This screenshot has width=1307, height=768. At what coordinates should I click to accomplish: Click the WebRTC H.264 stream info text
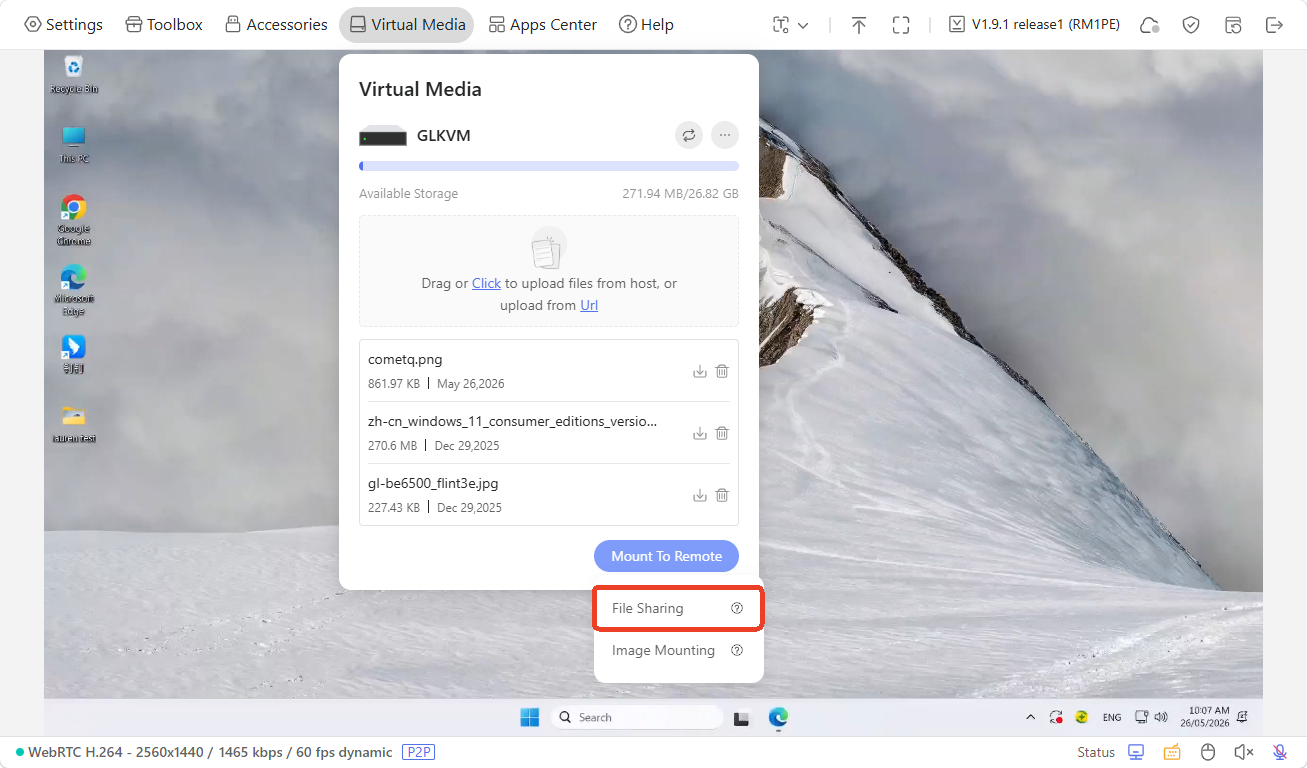(x=210, y=752)
